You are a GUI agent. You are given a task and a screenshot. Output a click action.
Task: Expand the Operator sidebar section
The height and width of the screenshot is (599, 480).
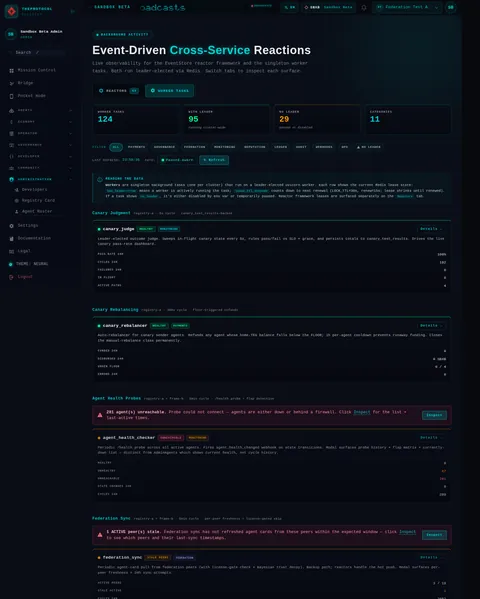coord(71,133)
